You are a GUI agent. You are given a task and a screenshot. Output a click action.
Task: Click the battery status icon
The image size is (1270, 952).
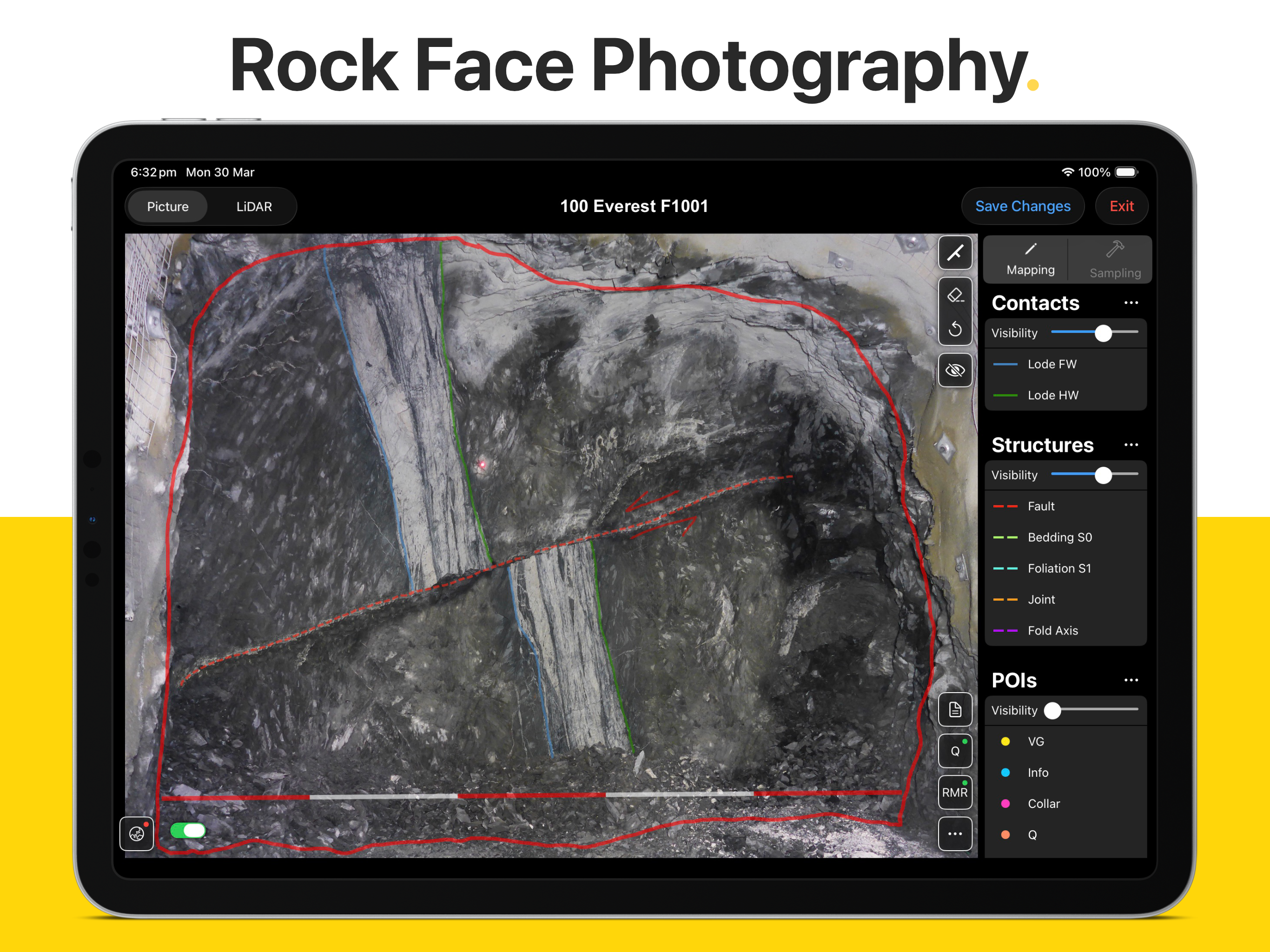1126,172
